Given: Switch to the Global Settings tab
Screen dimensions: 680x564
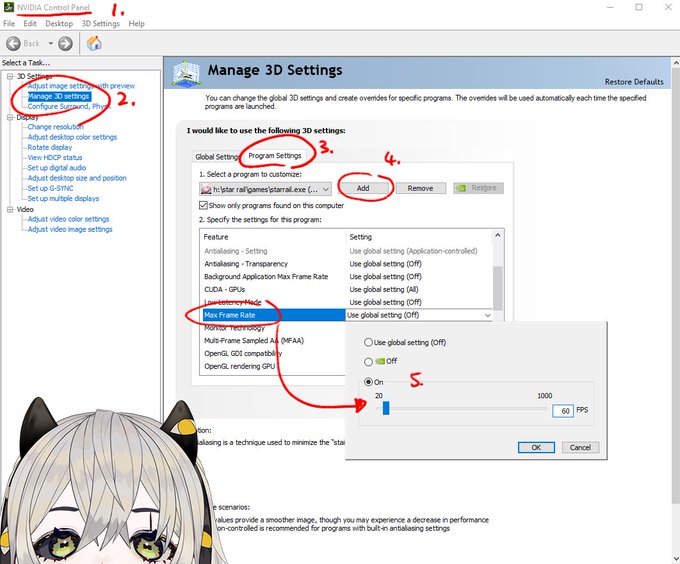Looking at the screenshot, I should (x=216, y=157).
